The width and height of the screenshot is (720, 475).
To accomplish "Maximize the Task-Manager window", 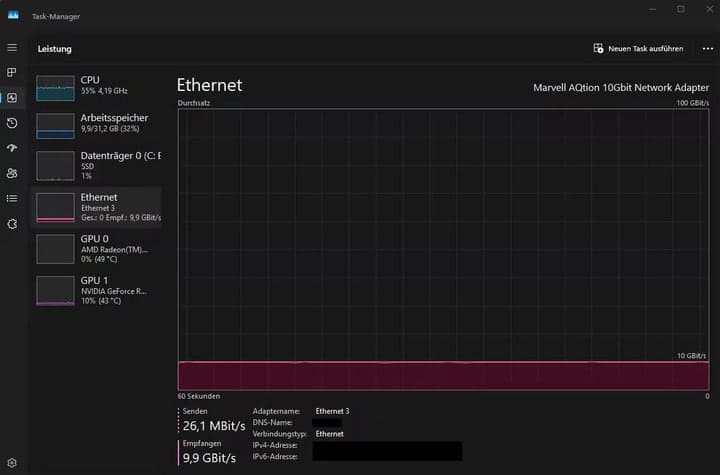I will 681,9.
